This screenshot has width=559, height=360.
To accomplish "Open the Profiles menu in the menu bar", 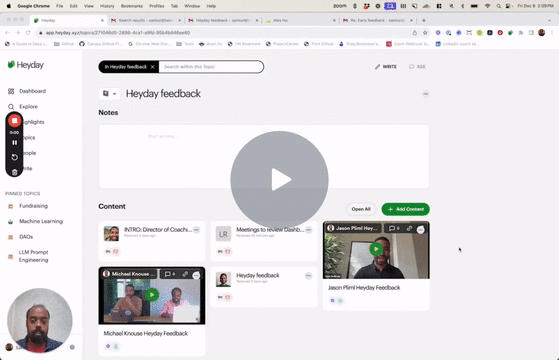I will pyautogui.click(x=157, y=6).
